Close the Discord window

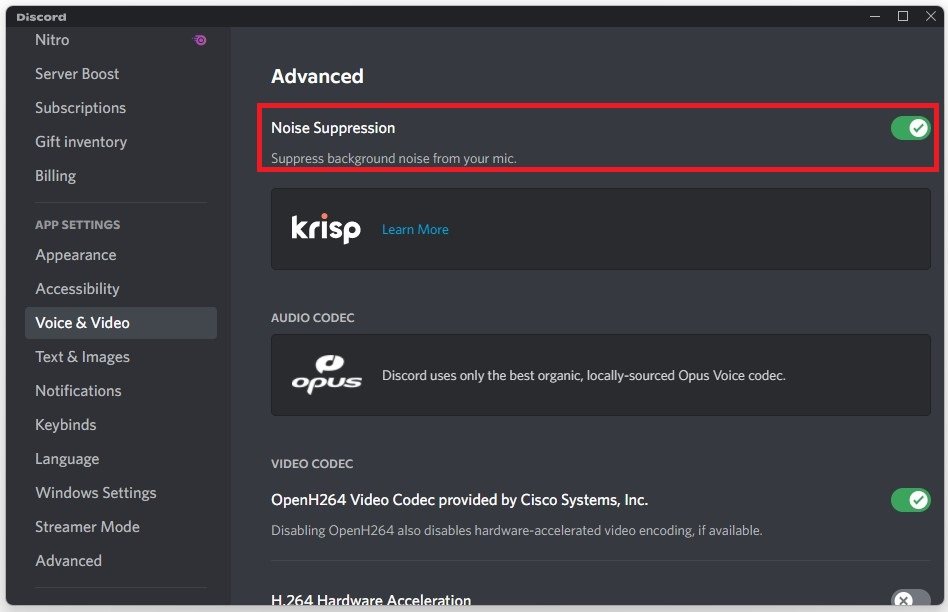point(930,16)
